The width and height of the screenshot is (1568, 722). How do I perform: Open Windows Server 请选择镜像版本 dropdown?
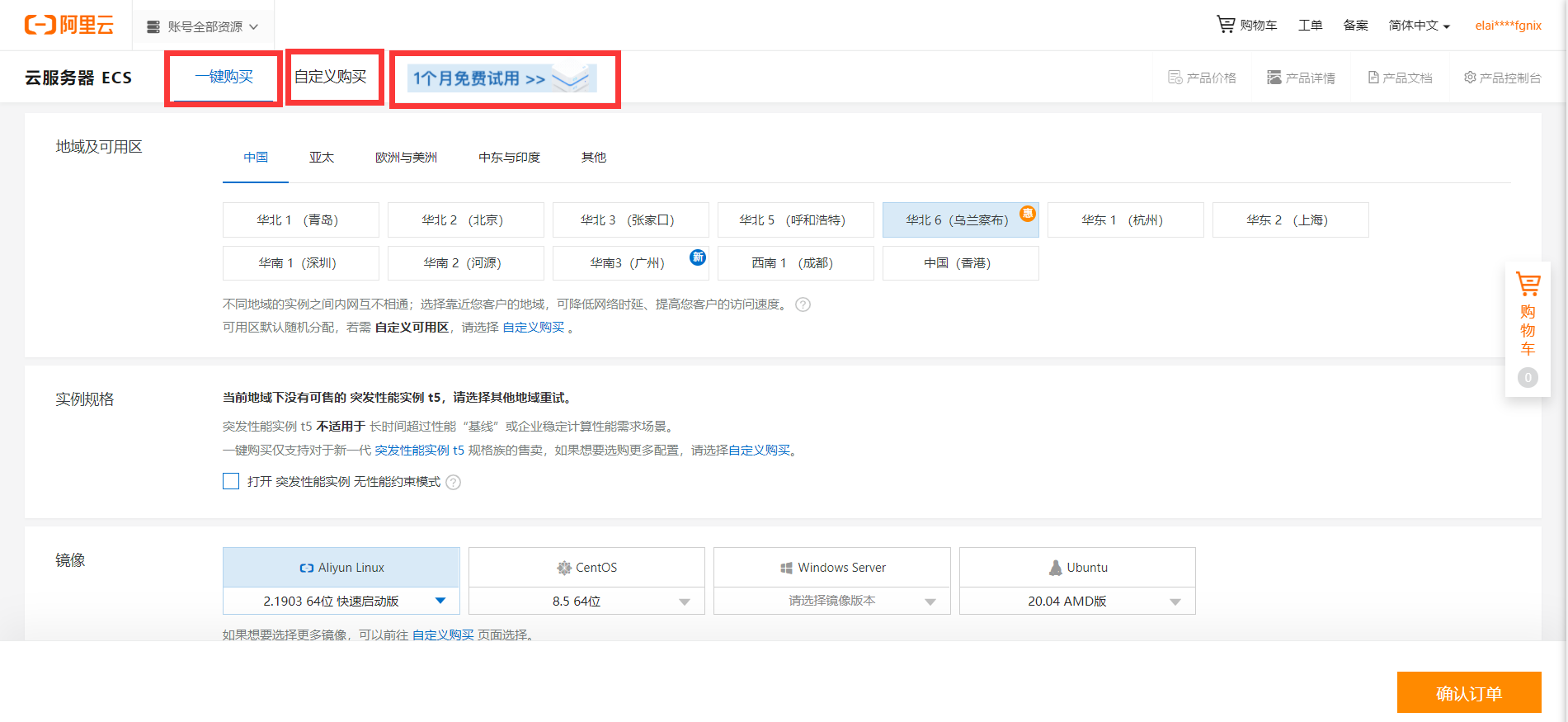[x=831, y=601]
